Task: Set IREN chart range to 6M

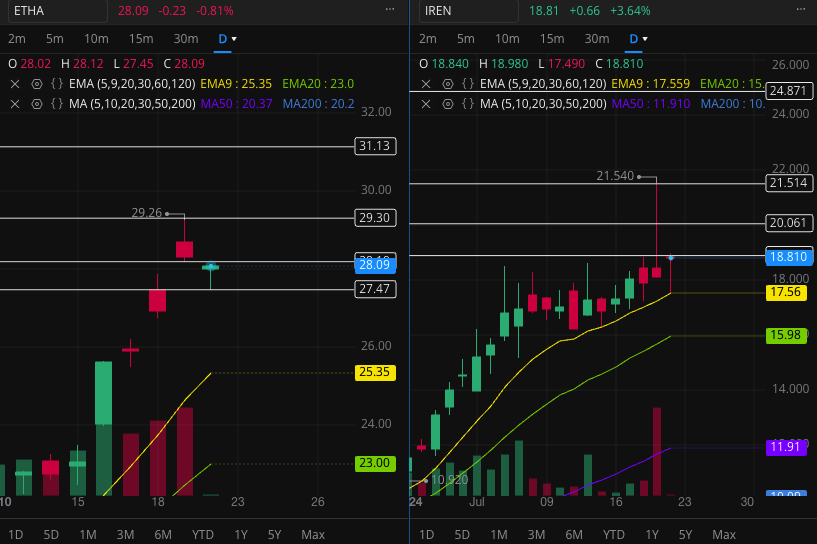Action: pyautogui.click(x=574, y=535)
